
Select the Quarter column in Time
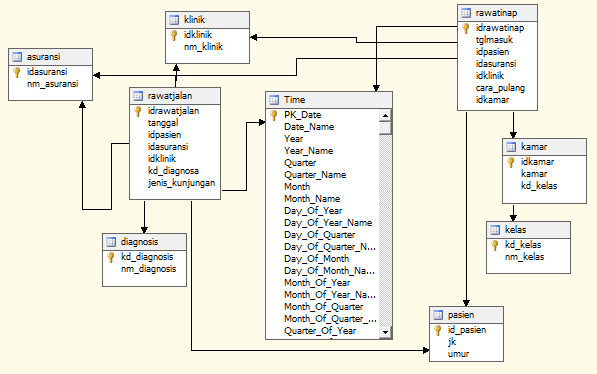[300, 163]
